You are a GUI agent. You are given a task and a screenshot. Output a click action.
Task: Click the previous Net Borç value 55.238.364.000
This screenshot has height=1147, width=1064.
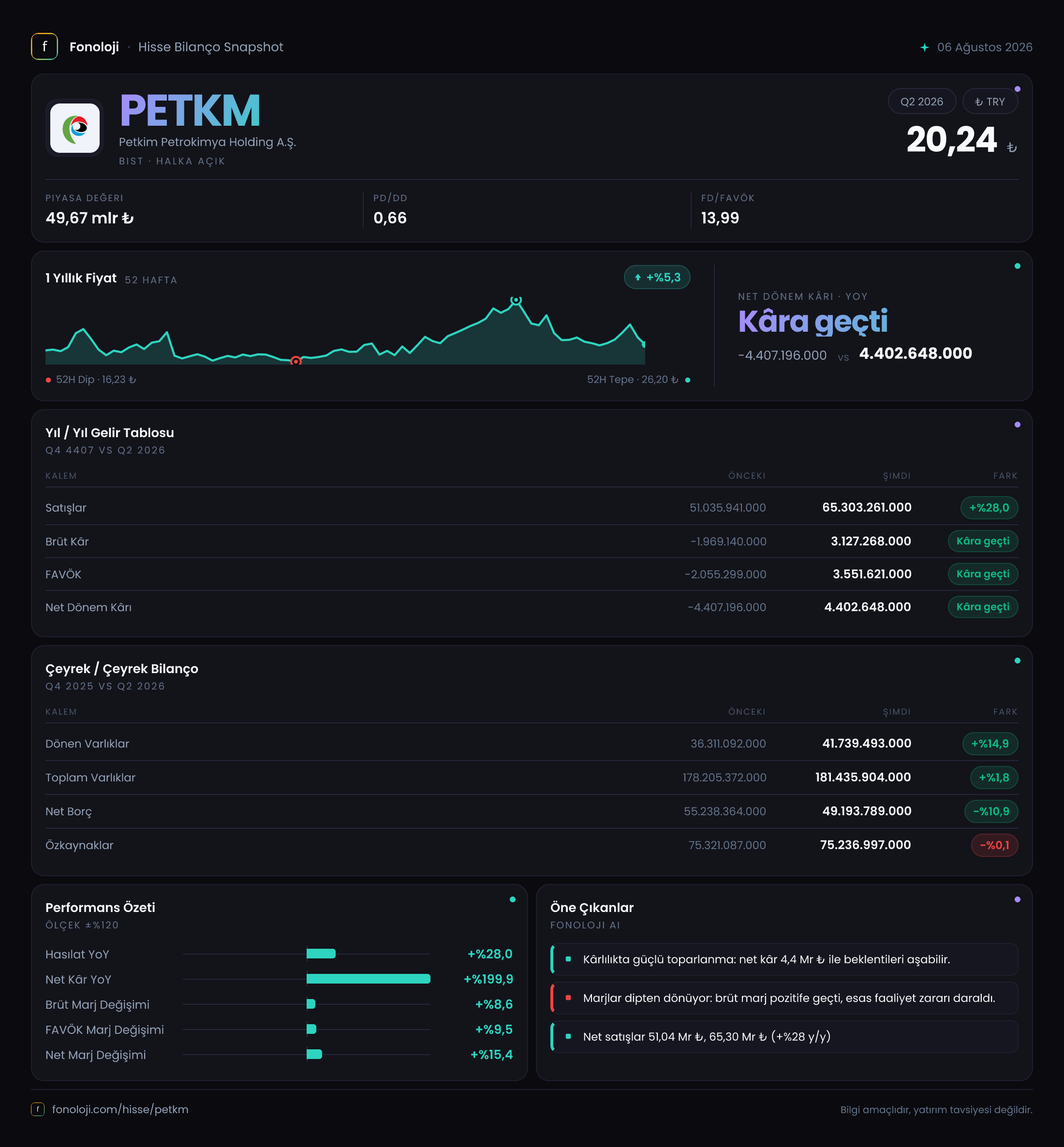(x=725, y=811)
